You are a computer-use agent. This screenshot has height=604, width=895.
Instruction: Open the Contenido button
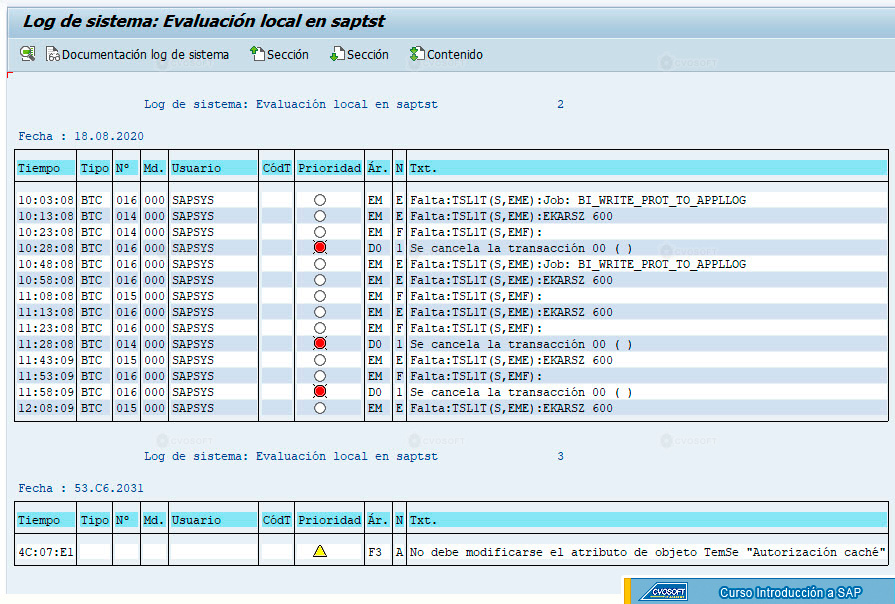[446, 54]
